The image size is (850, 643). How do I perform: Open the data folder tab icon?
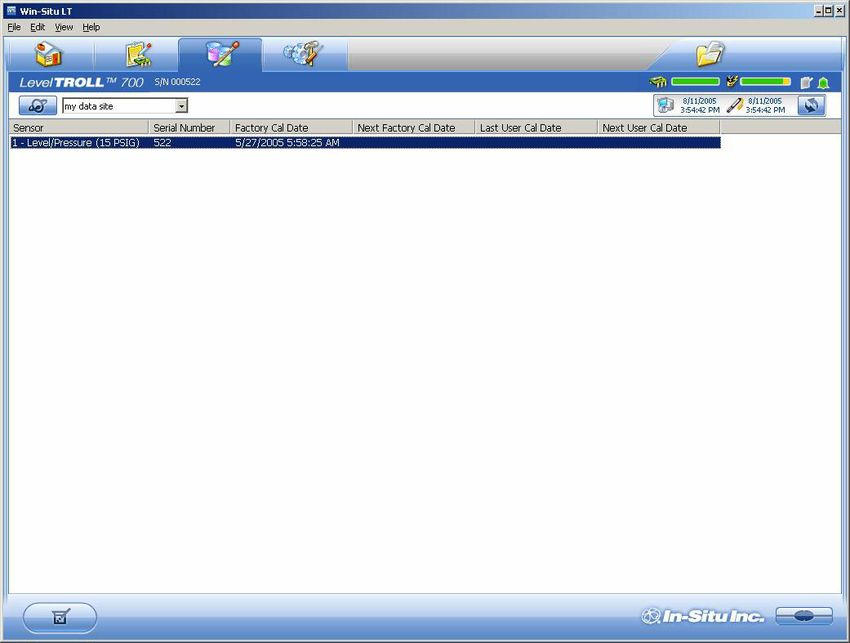[x=710, y=54]
